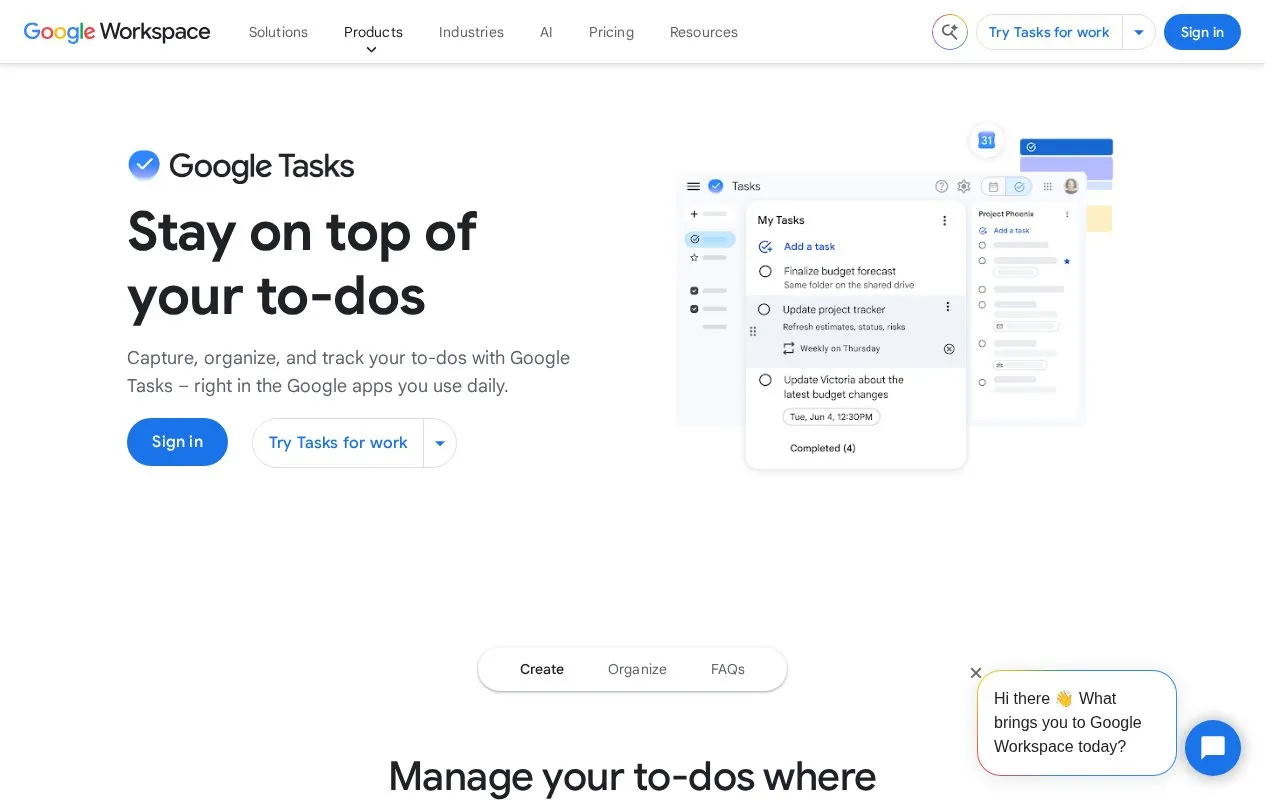Expand the dropdown arrow below the headline
The height and width of the screenshot is (800, 1280).
tap(440, 443)
